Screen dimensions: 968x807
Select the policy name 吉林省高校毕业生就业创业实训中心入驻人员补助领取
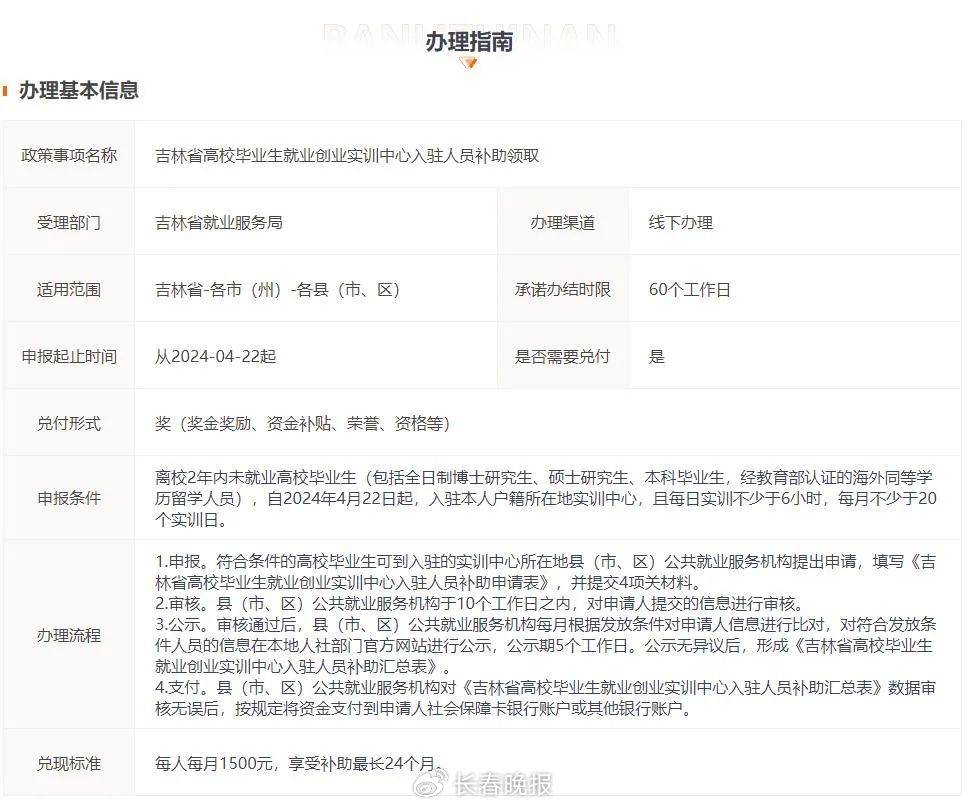(x=347, y=156)
